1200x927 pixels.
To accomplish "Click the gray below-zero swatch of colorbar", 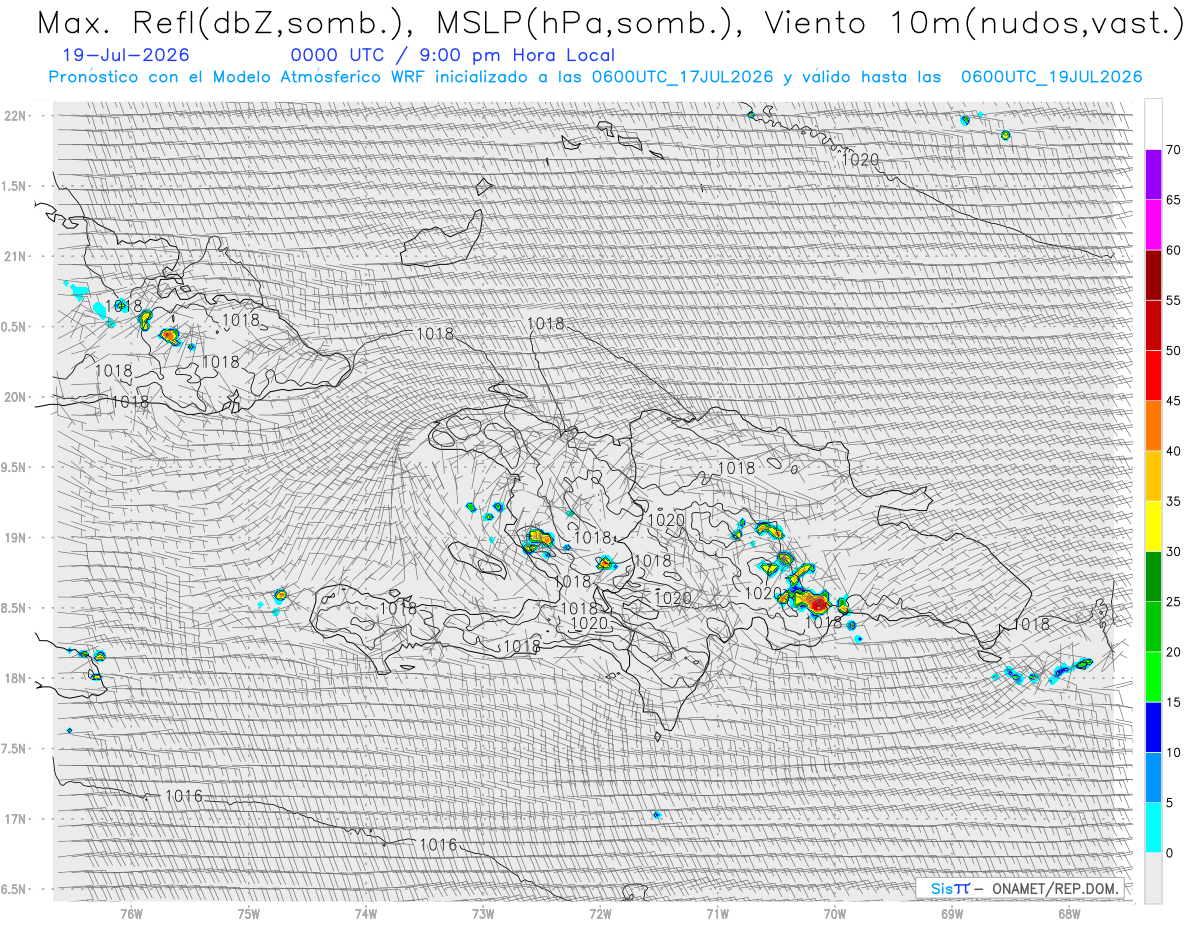I will point(1153,878).
